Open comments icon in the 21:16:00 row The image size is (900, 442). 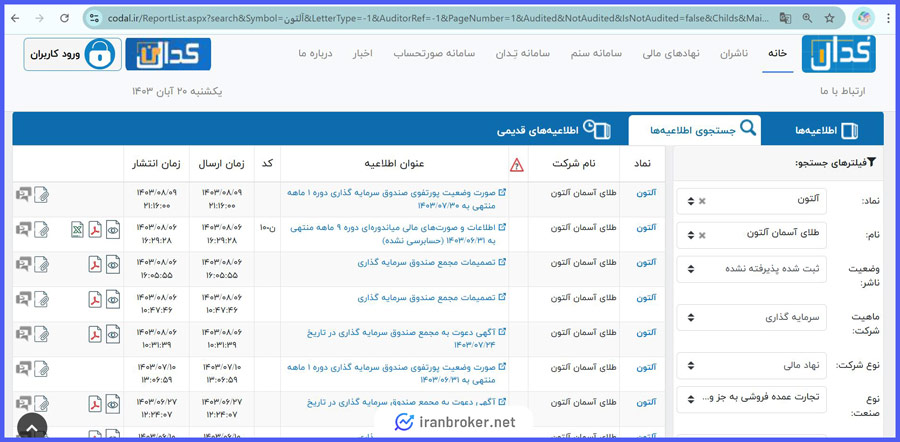click(23, 195)
